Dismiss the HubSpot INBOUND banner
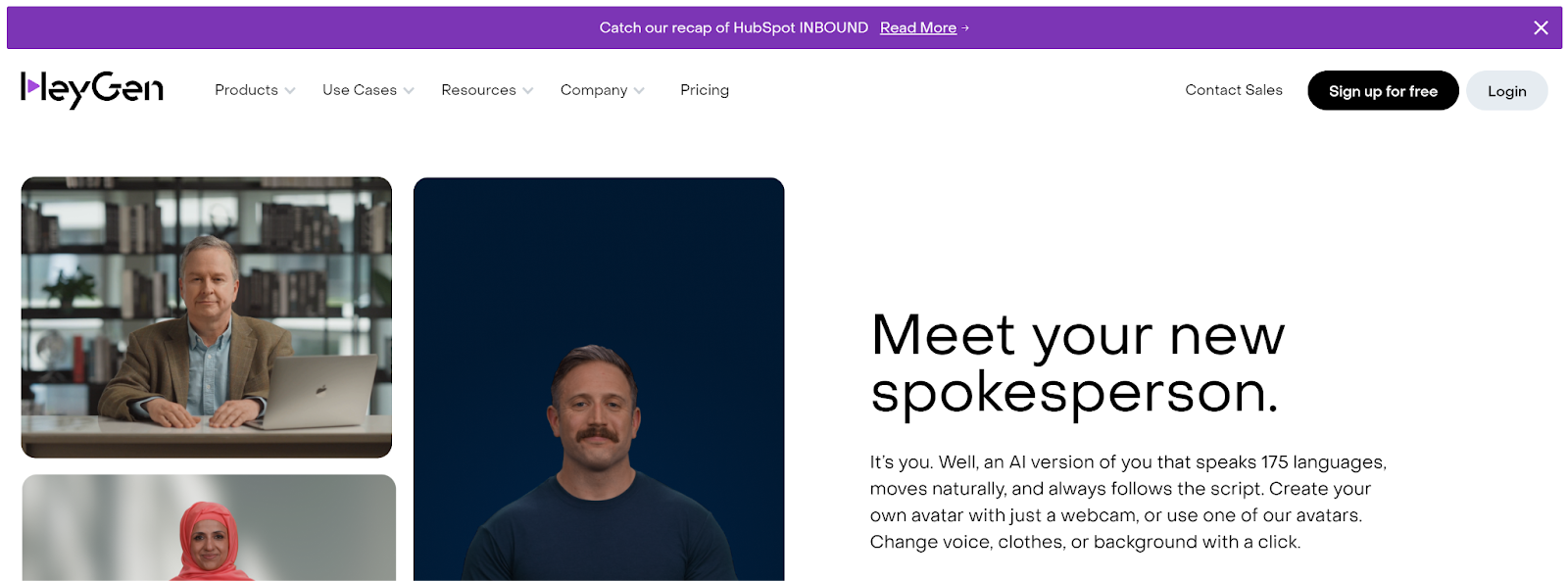 (x=1541, y=27)
